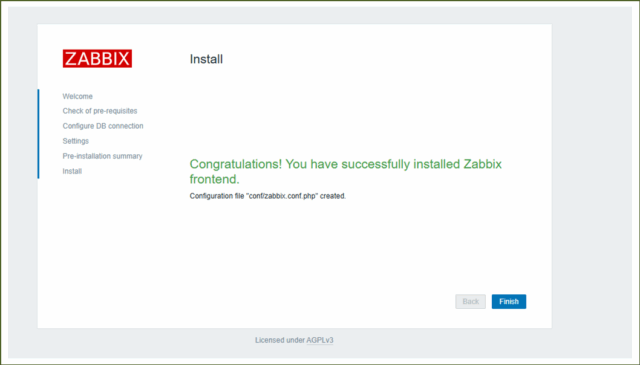The height and width of the screenshot is (365, 640).
Task: Click the Licensed under footer text
Action: tap(280, 340)
